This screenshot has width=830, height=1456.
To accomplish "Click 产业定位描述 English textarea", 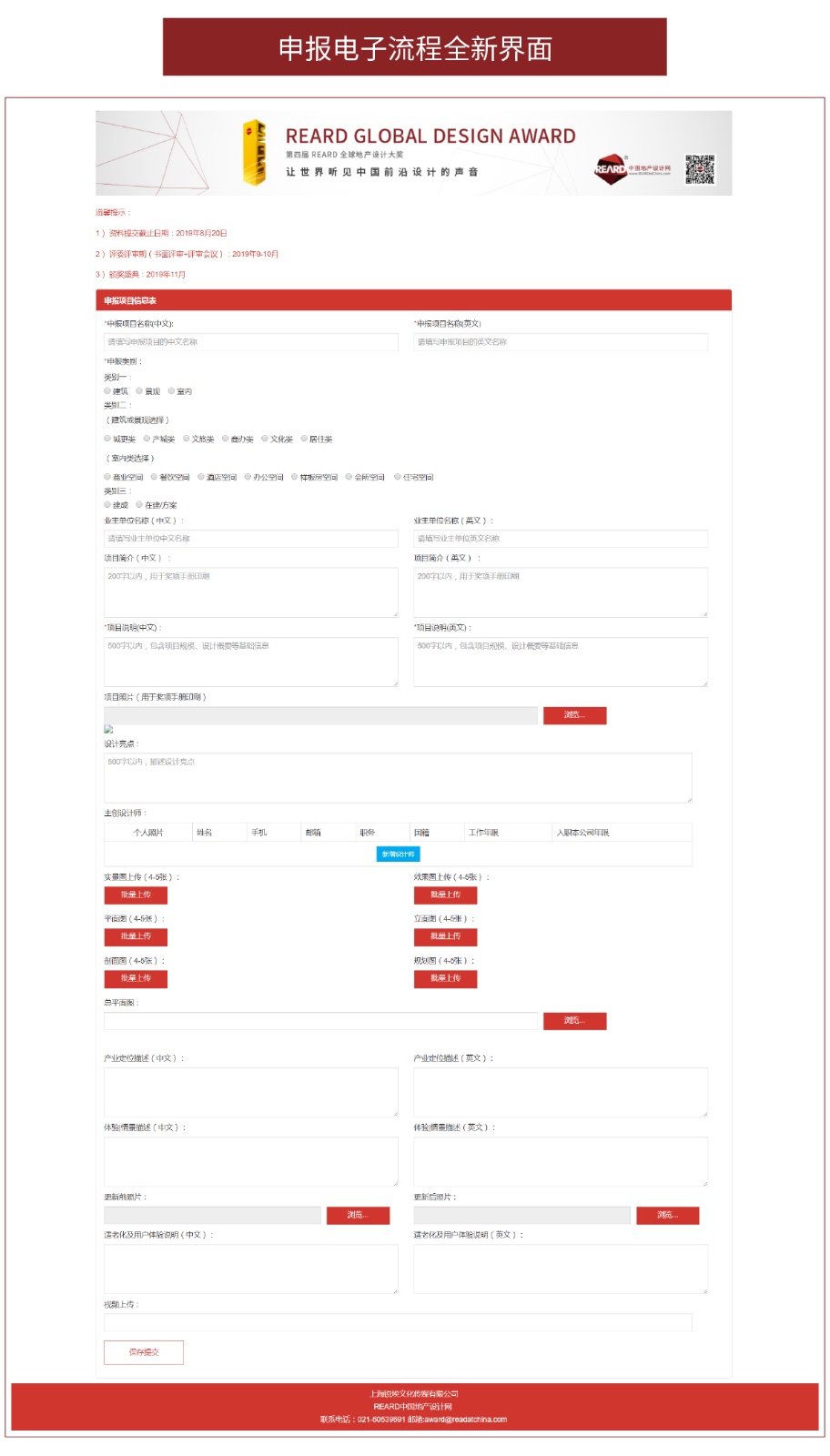I will click(x=561, y=1093).
